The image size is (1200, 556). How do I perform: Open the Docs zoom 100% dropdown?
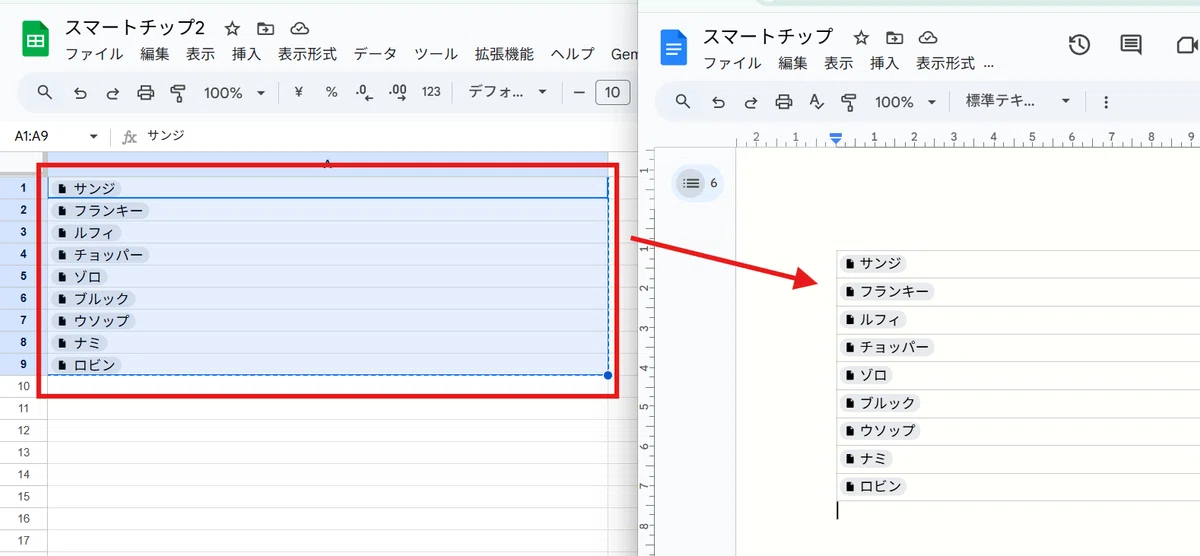coord(905,102)
